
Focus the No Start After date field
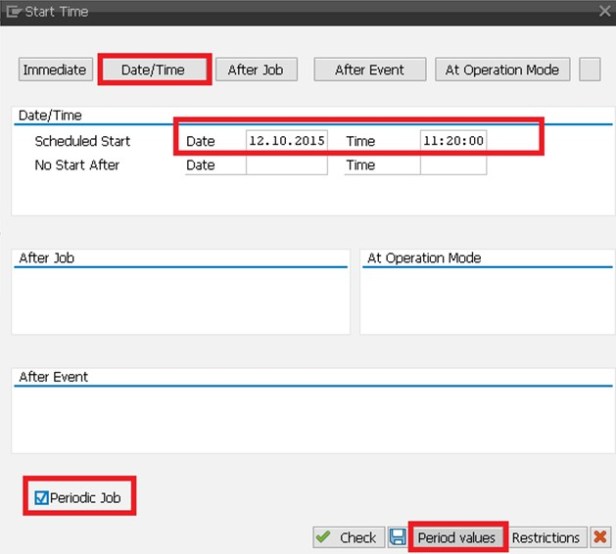(x=286, y=165)
